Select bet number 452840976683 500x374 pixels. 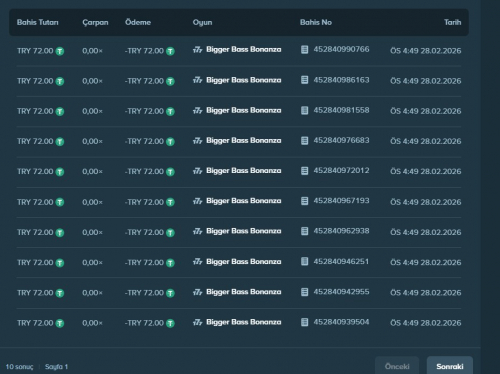(341, 140)
